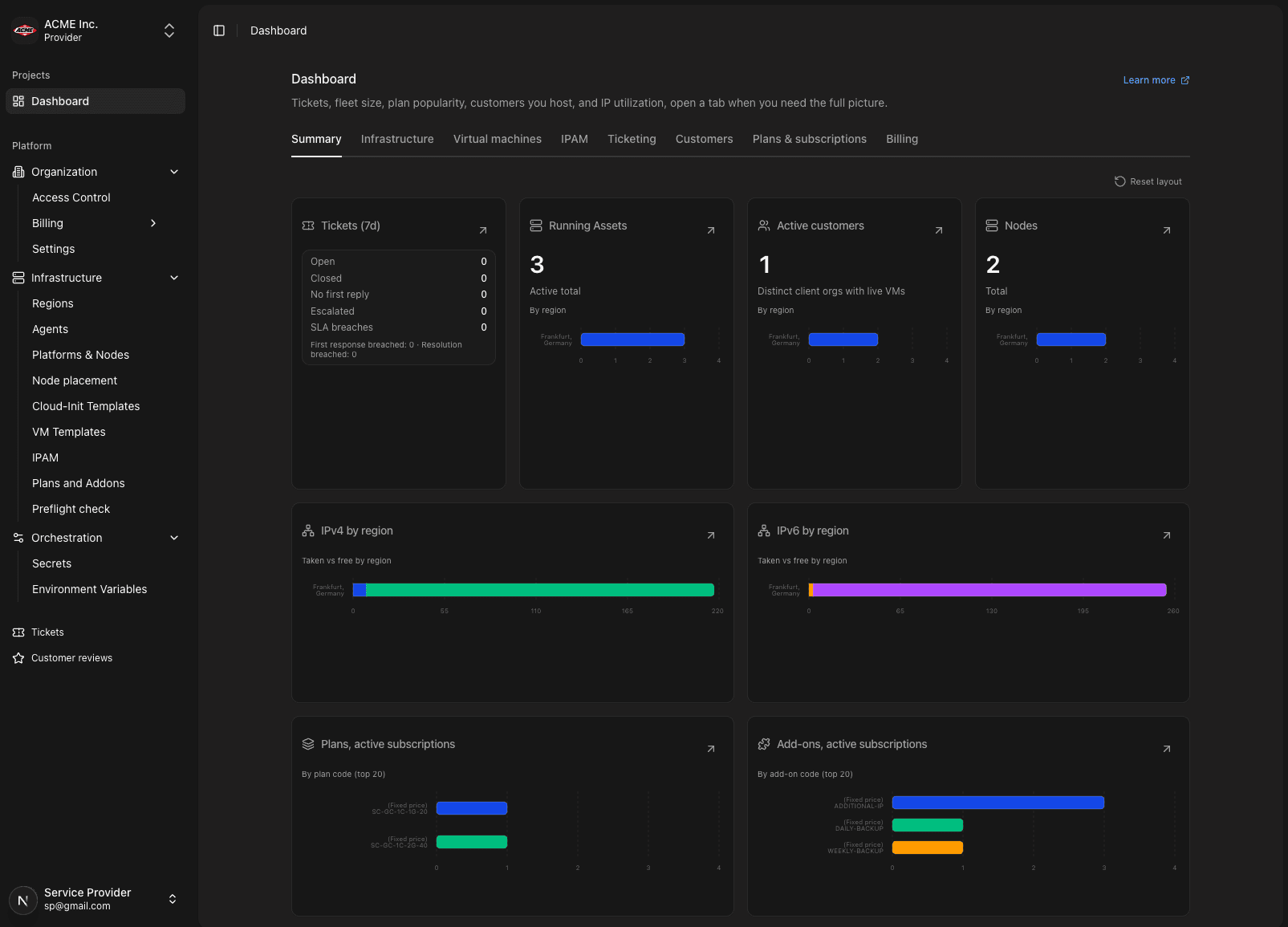Open Plans active subscriptions card arrow
The width and height of the screenshot is (1288, 927).
[x=711, y=749]
